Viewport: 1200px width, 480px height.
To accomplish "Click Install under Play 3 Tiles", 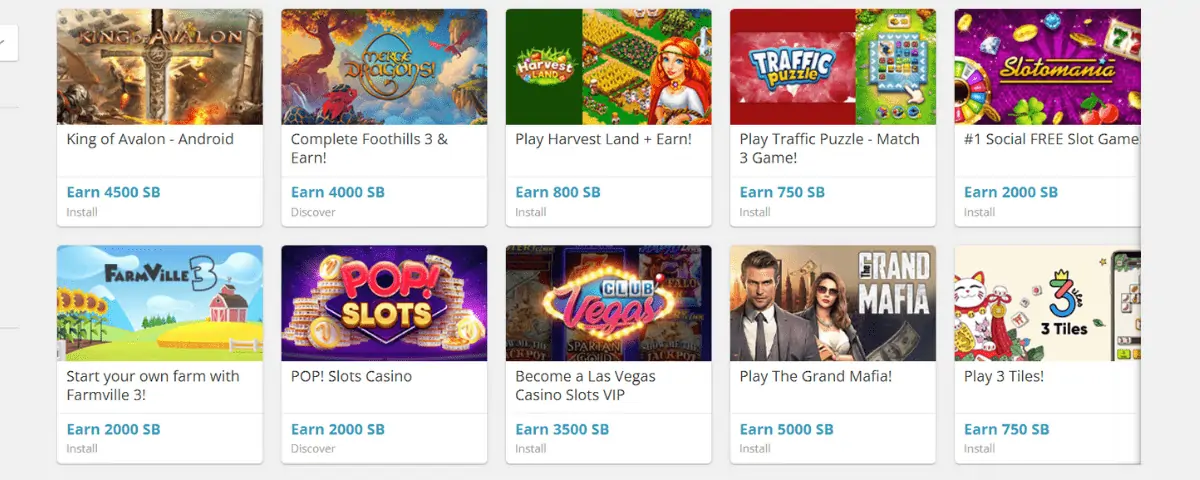I will [x=979, y=449].
